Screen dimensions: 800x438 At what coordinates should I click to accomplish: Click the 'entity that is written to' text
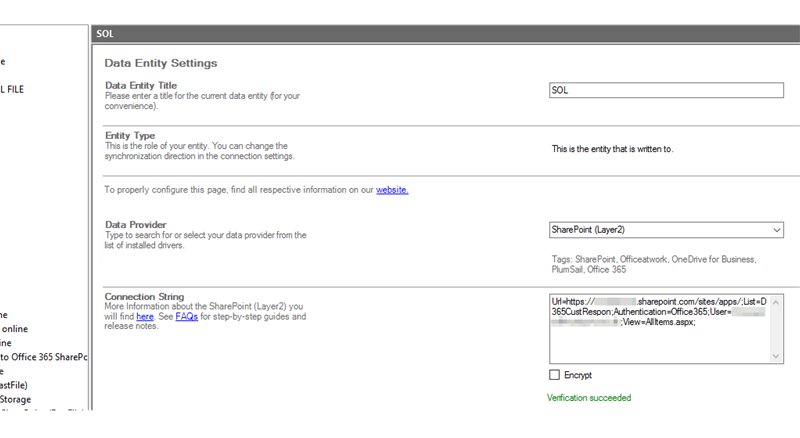612,149
